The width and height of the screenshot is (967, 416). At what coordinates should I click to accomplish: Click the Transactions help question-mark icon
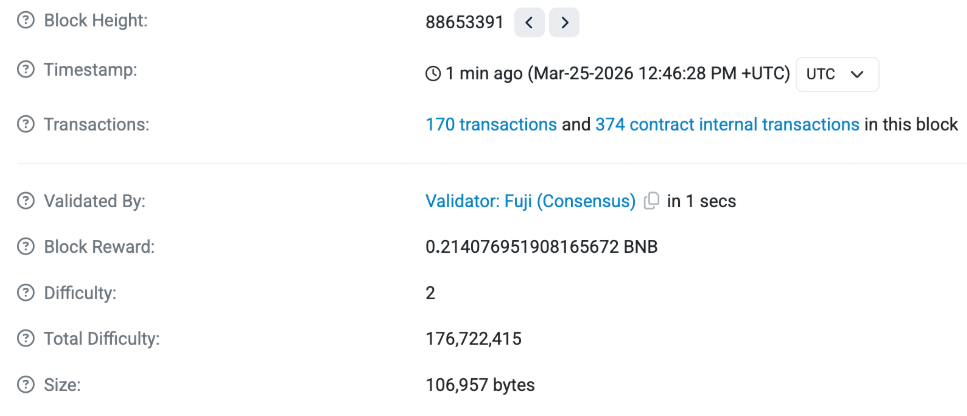(26, 125)
